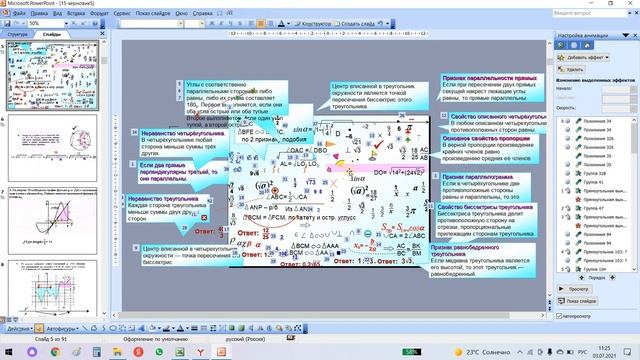Select the Группа 328 animation entry
The width and height of the screenshot is (640, 360).
pyautogui.click(x=595, y=173)
